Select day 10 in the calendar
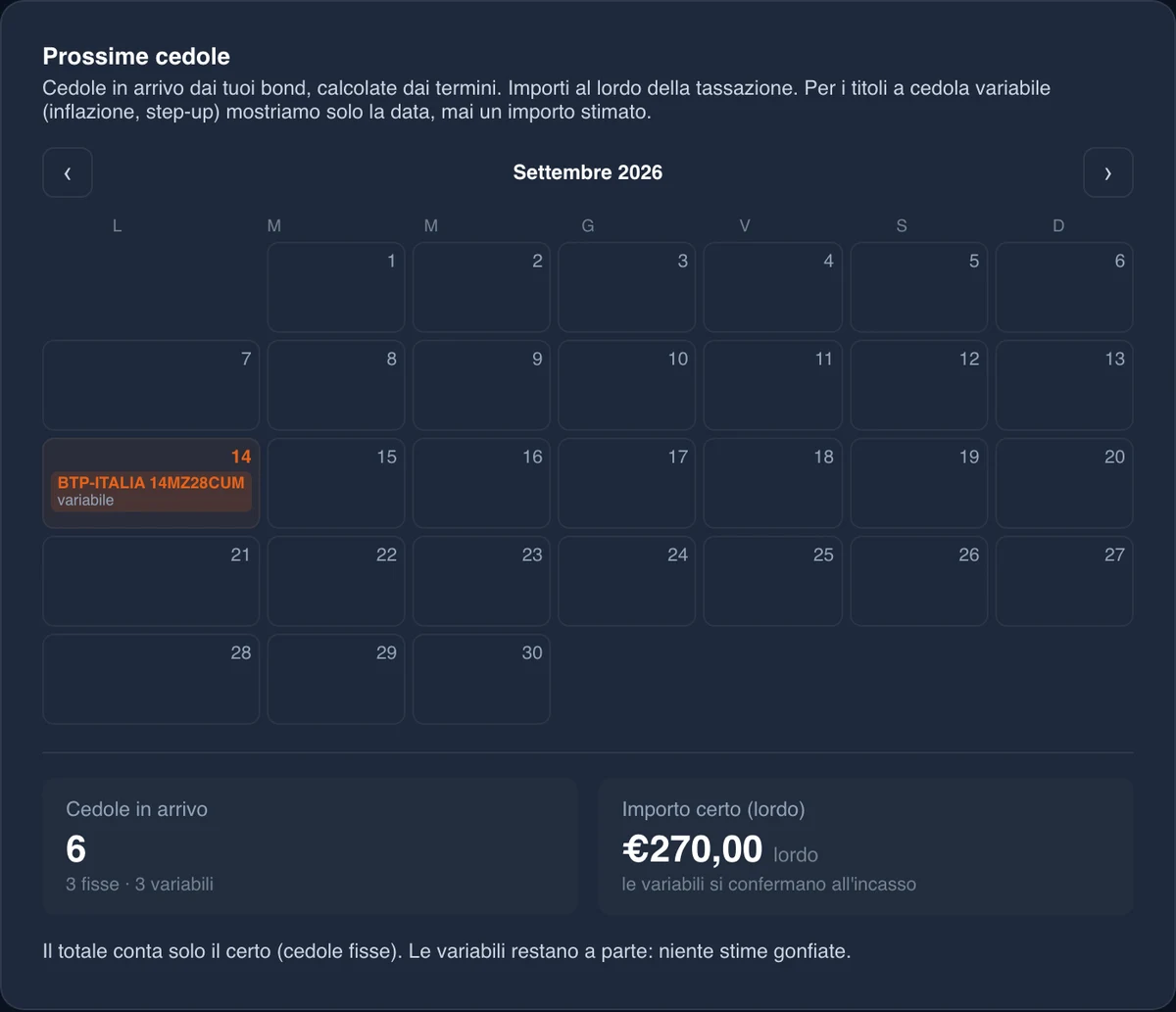 point(627,385)
